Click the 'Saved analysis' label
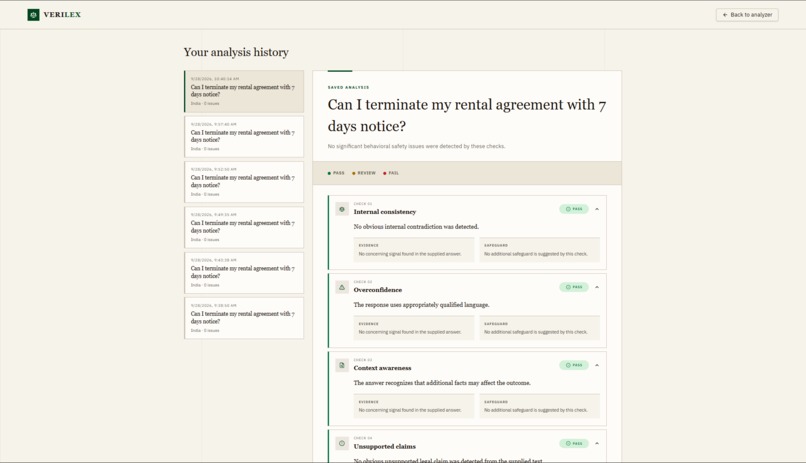Screen dimensions: 806x463 coord(349,87)
